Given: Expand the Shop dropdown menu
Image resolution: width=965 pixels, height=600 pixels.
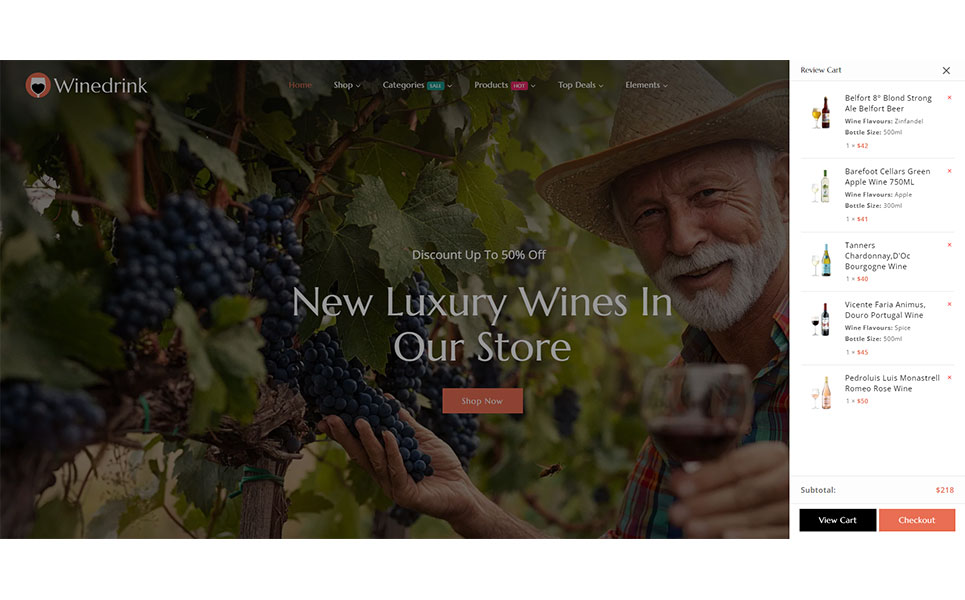Looking at the screenshot, I should click(346, 85).
